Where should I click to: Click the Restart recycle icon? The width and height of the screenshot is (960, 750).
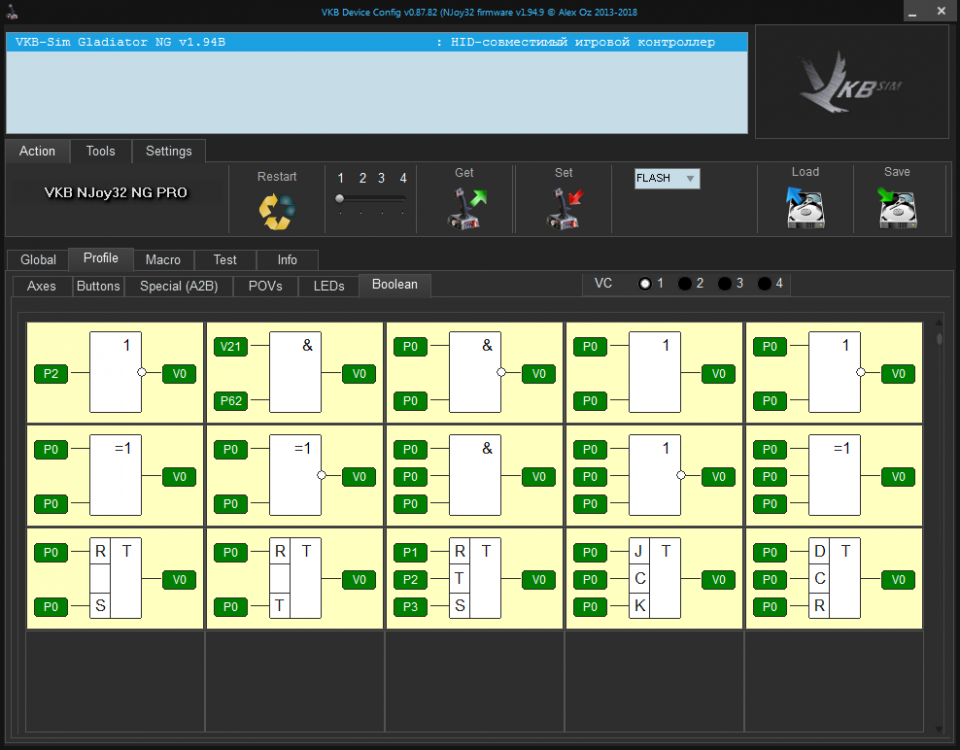pos(277,210)
